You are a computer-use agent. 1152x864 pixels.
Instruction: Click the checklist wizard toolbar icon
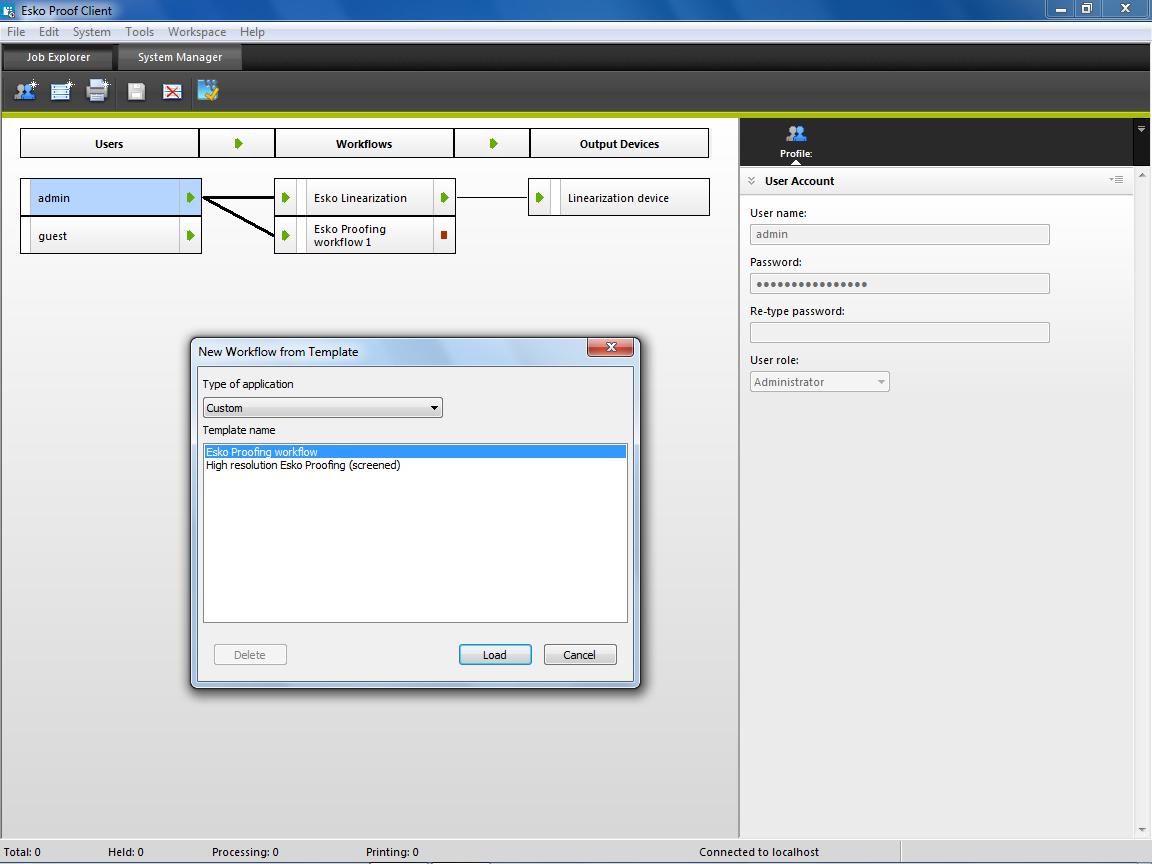(208, 91)
